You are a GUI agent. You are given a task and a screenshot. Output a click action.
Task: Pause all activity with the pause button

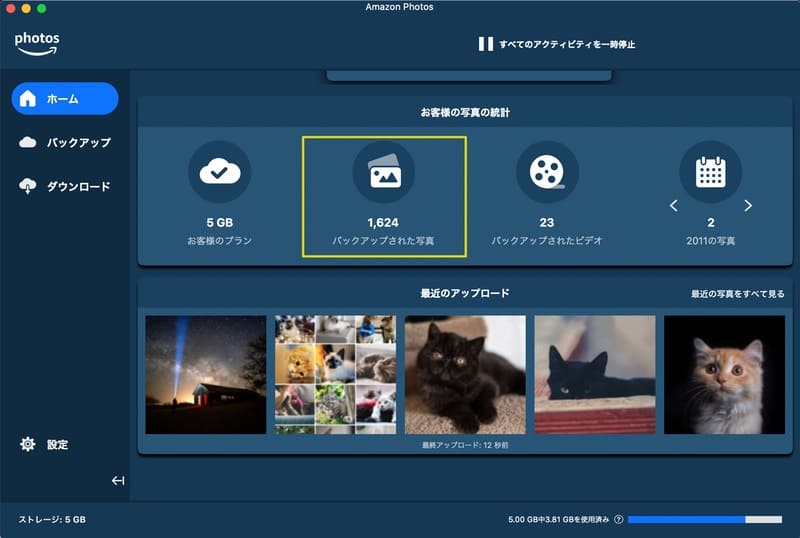click(x=485, y=44)
